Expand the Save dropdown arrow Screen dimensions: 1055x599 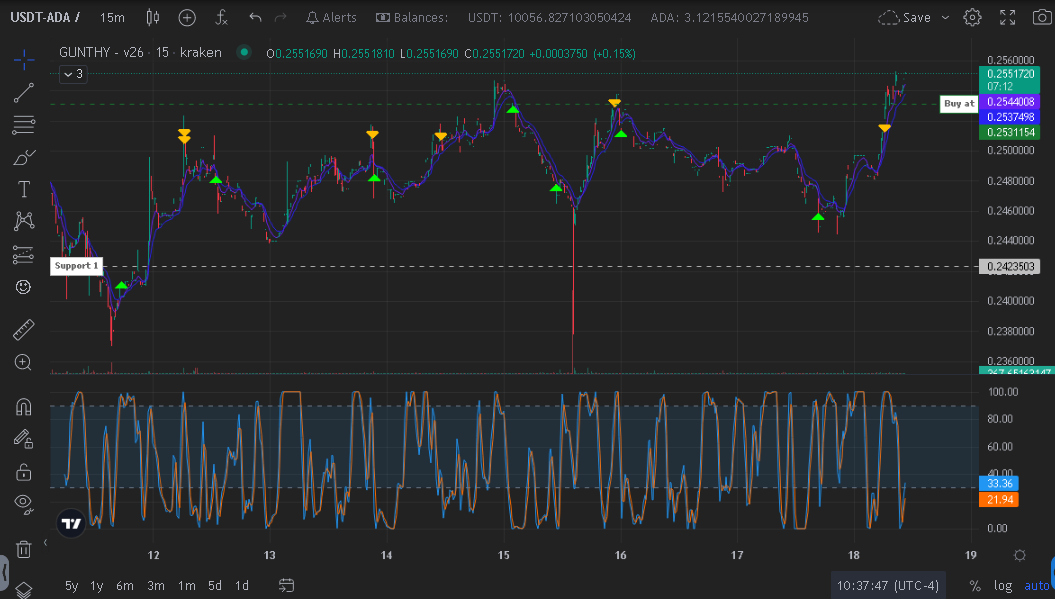click(943, 17)
